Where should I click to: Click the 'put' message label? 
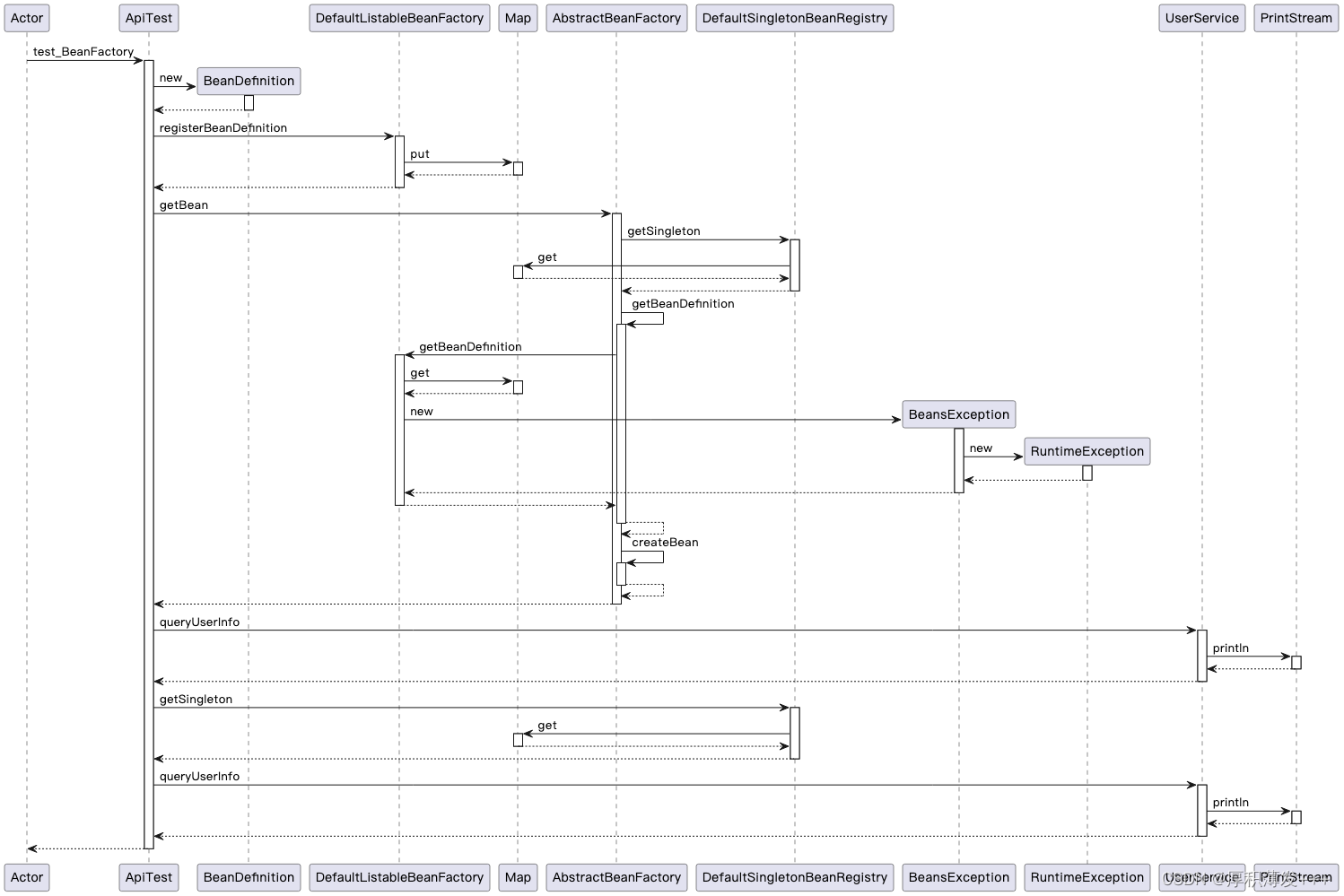(420, 154)
